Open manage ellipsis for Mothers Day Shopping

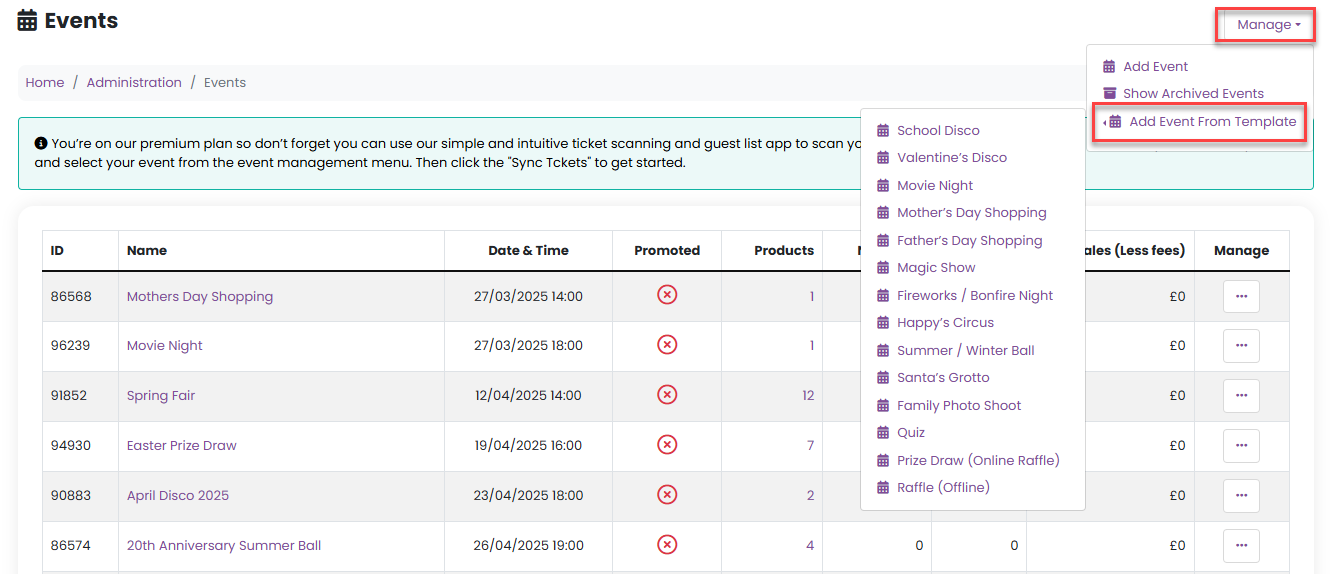(1241, 296)
